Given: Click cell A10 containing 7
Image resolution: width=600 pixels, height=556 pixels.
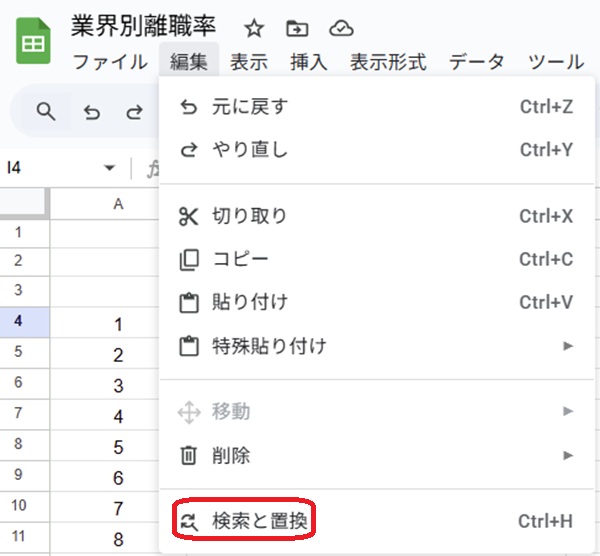Looking at the screenshot, I should click(104, 508).
